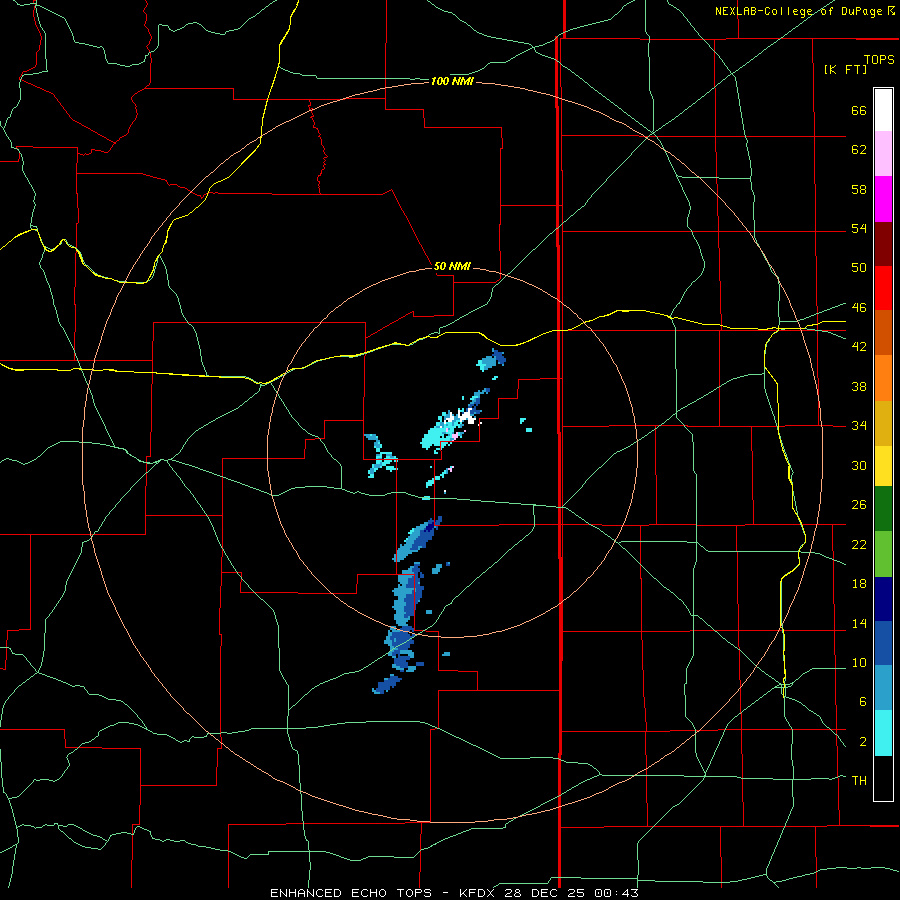This screenshot has height=900, width=900.
Task: Click the 10 legend value
Action: [x=859, y=662]
